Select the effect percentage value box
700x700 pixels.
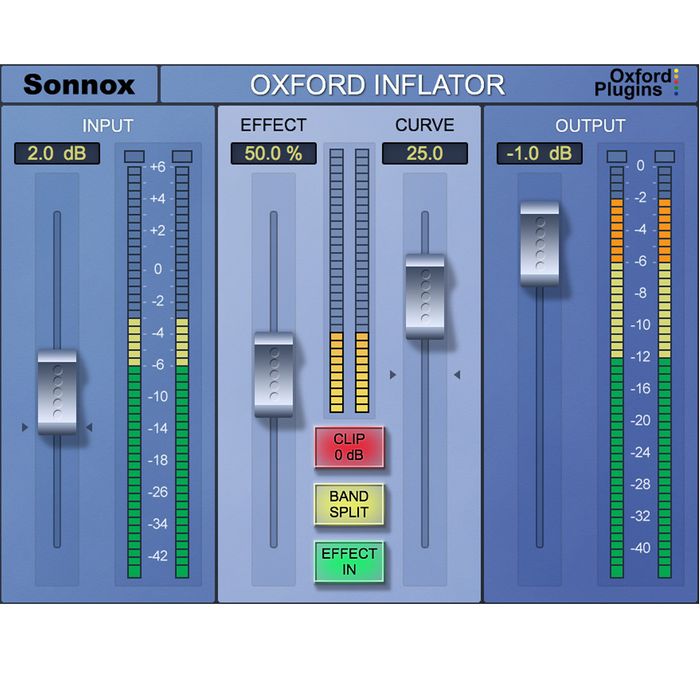coord(273,154)
